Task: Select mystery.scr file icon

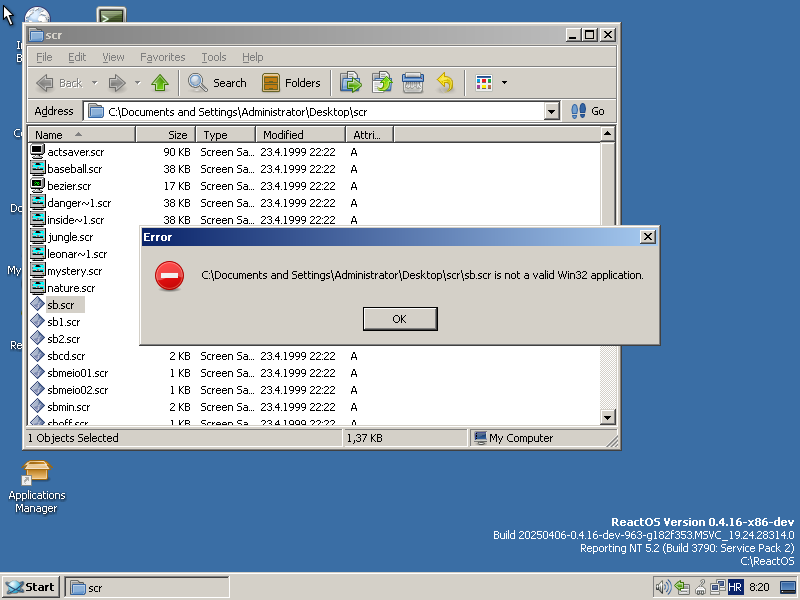Action: click(38, 270)
